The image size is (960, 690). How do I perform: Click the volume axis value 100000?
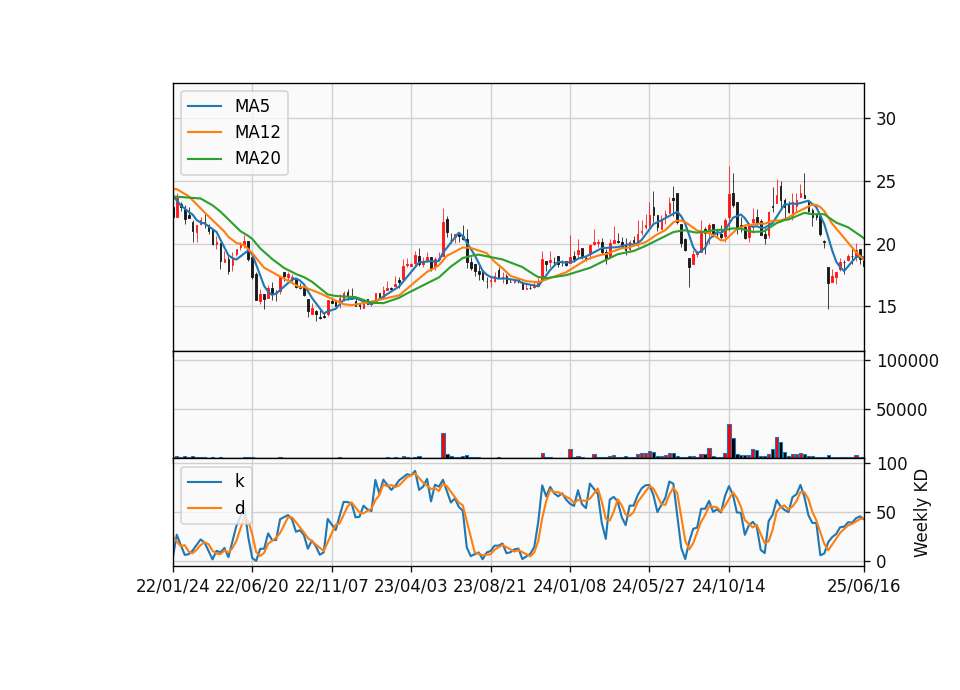click(907, 361)
